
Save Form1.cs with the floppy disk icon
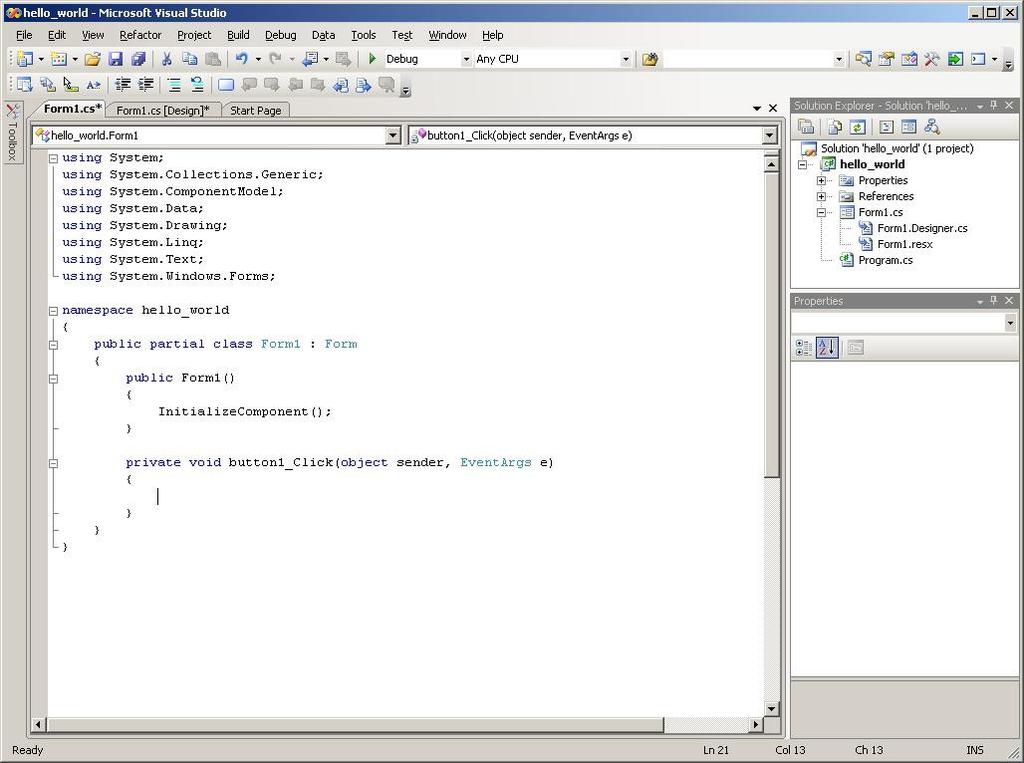116,59
